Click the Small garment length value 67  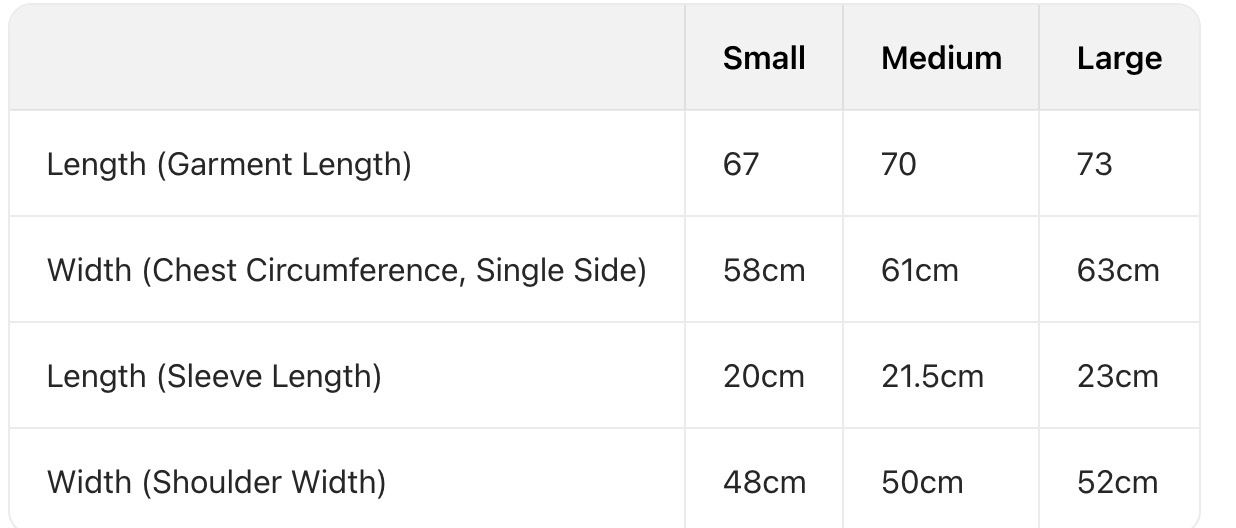pyautogui.click(x=741, y=164)
